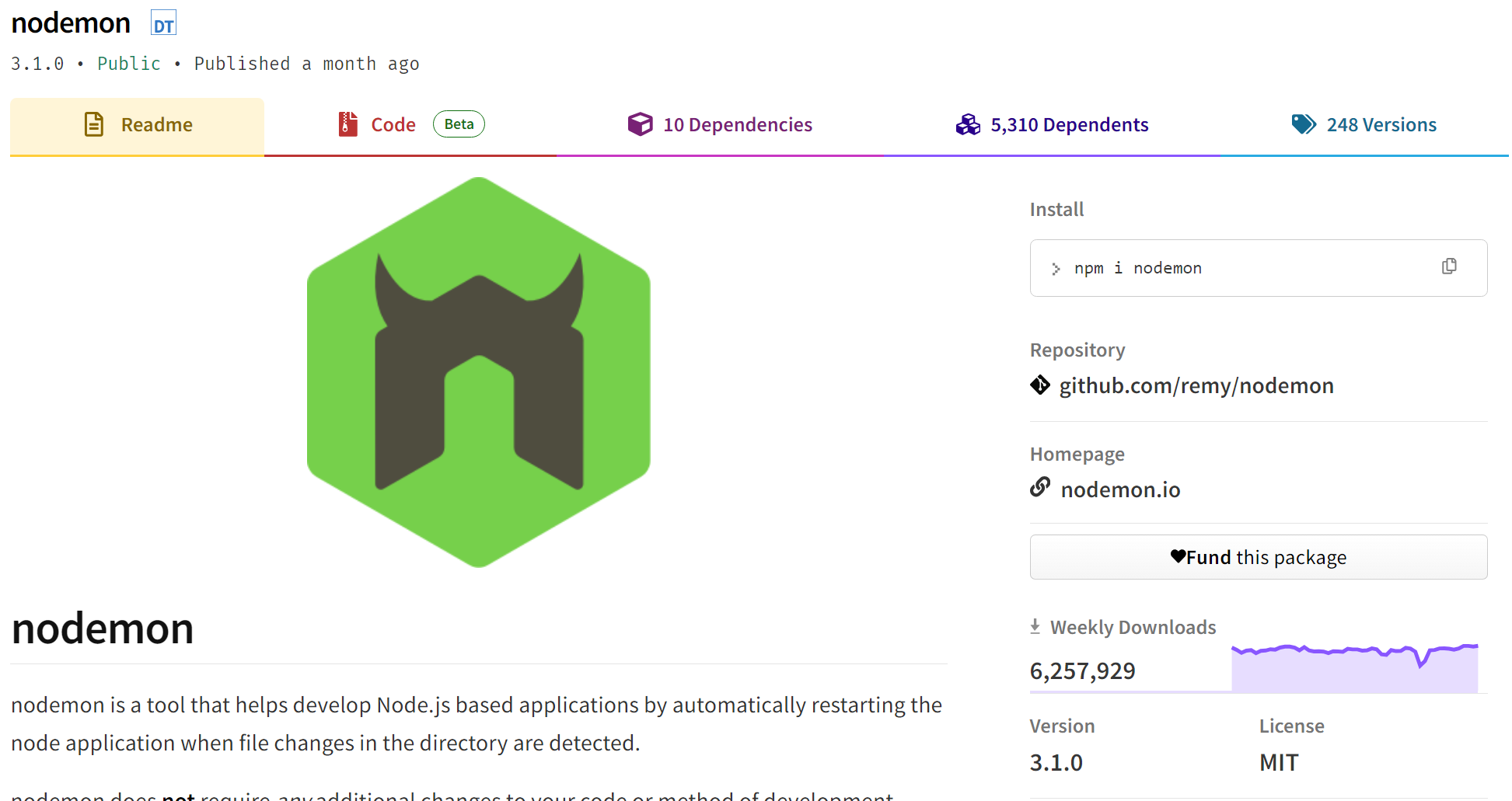The height and width of the screenshot is (801, 1512).
Task: Click the nodemon hexagon logo image
Action: 479,372
